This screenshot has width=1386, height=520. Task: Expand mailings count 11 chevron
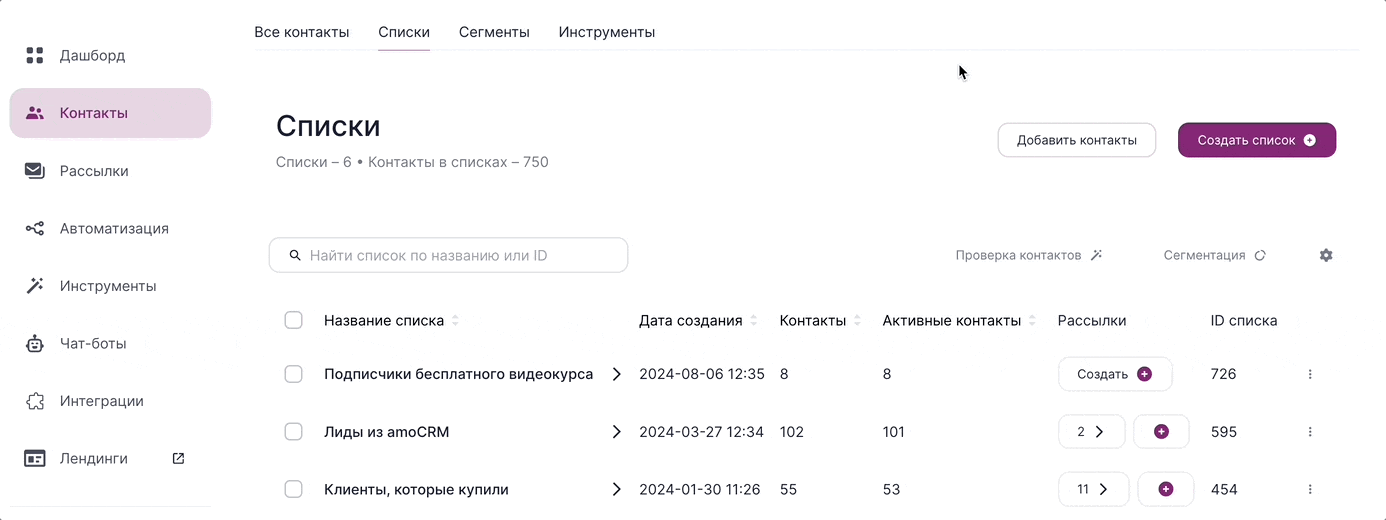1103,490
